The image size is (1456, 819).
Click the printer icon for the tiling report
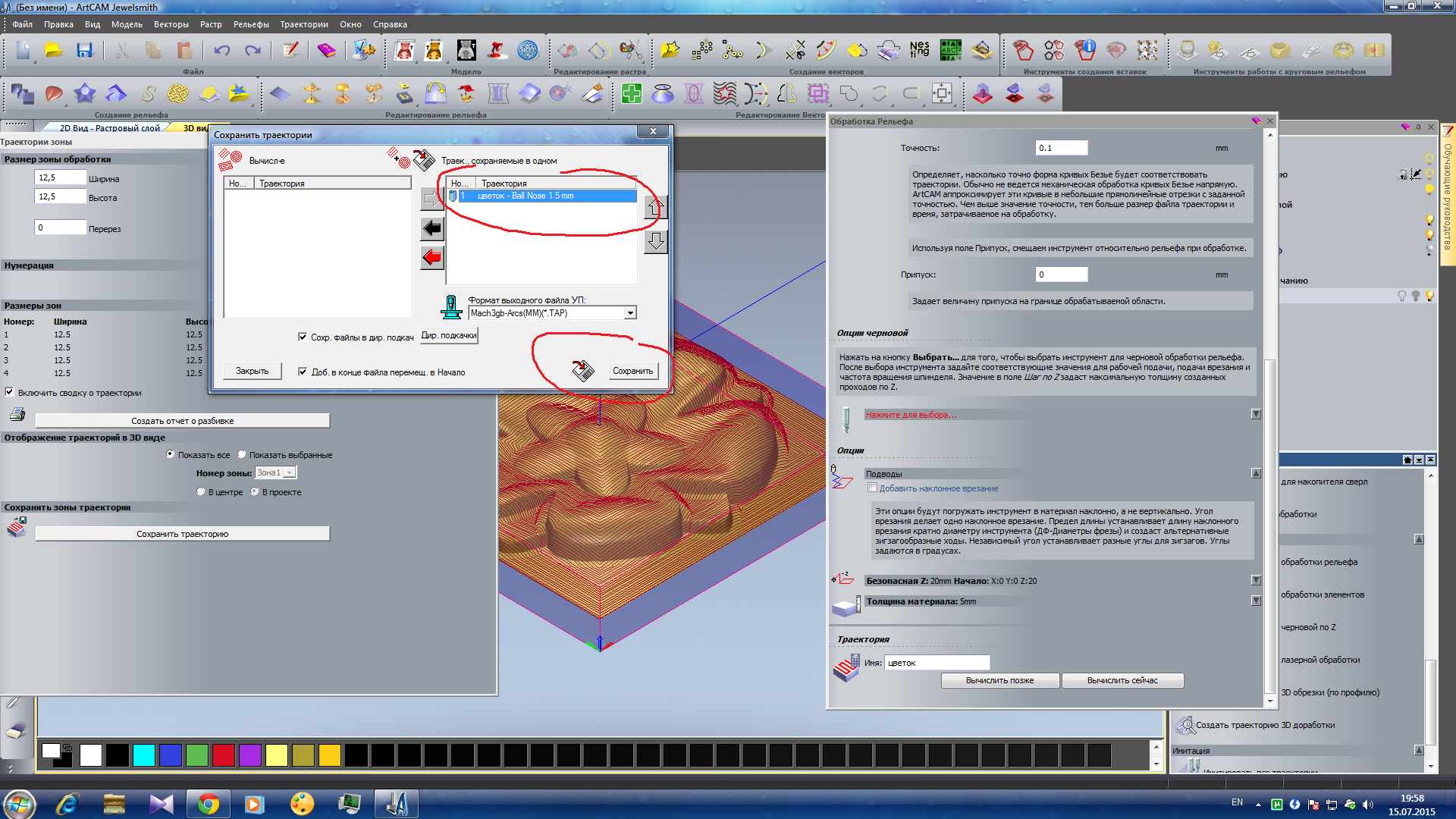point(17,415)
